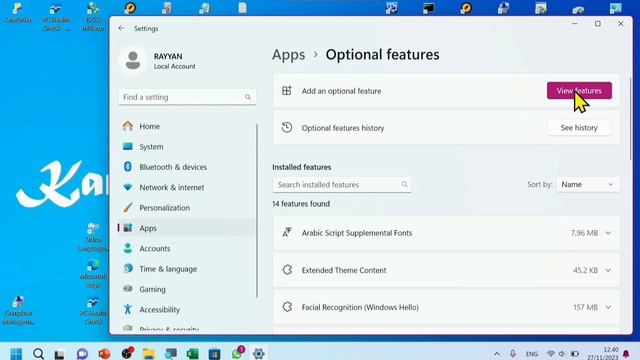Viewport: 640px width, 360px height.
Task: Go back using the Settings back arrow
Action: [121, 28]
